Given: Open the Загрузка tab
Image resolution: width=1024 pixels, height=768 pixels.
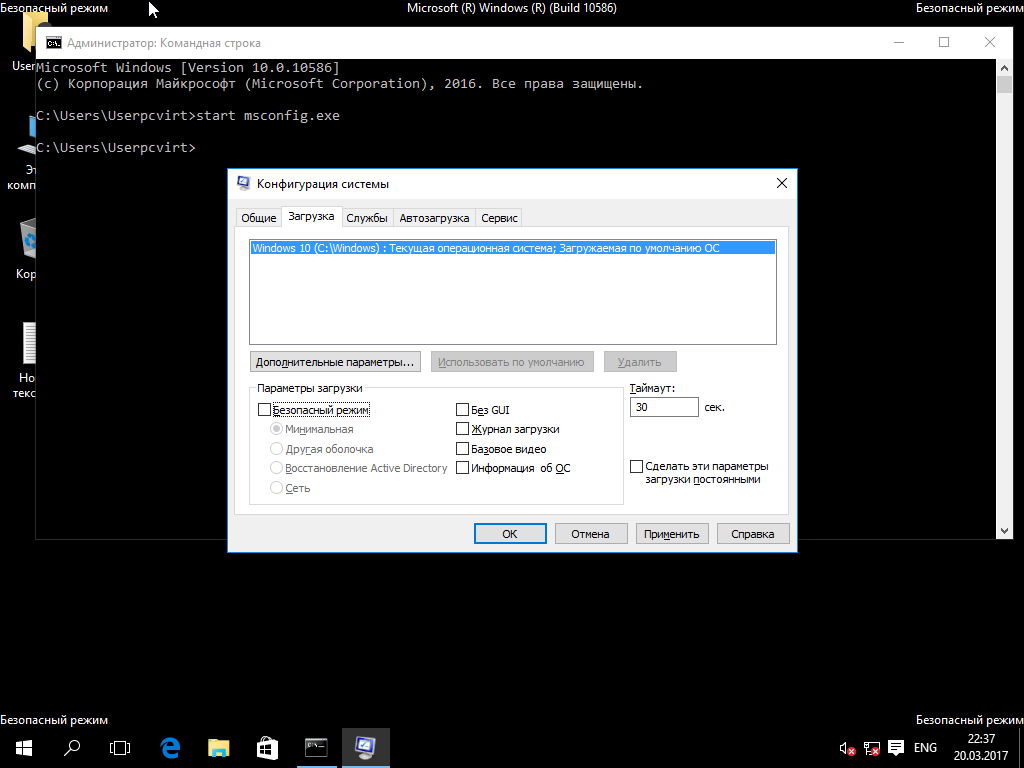Looking at the screenshot, I should pyautogui.click(x=311, y=216).
